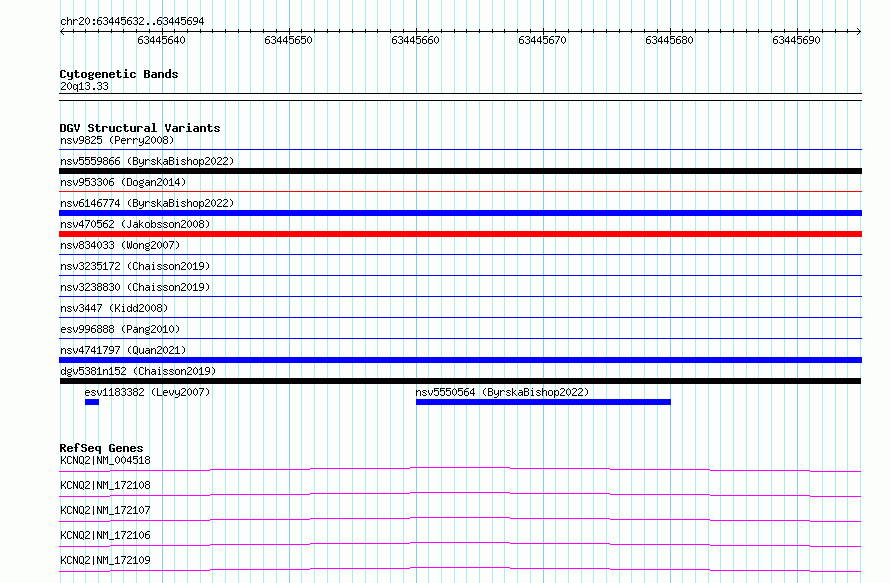Image resolution: width=890 pixels, height=583 pixels.
Task: Click ruler position 63445640
Action: click(x=161, y=40)
